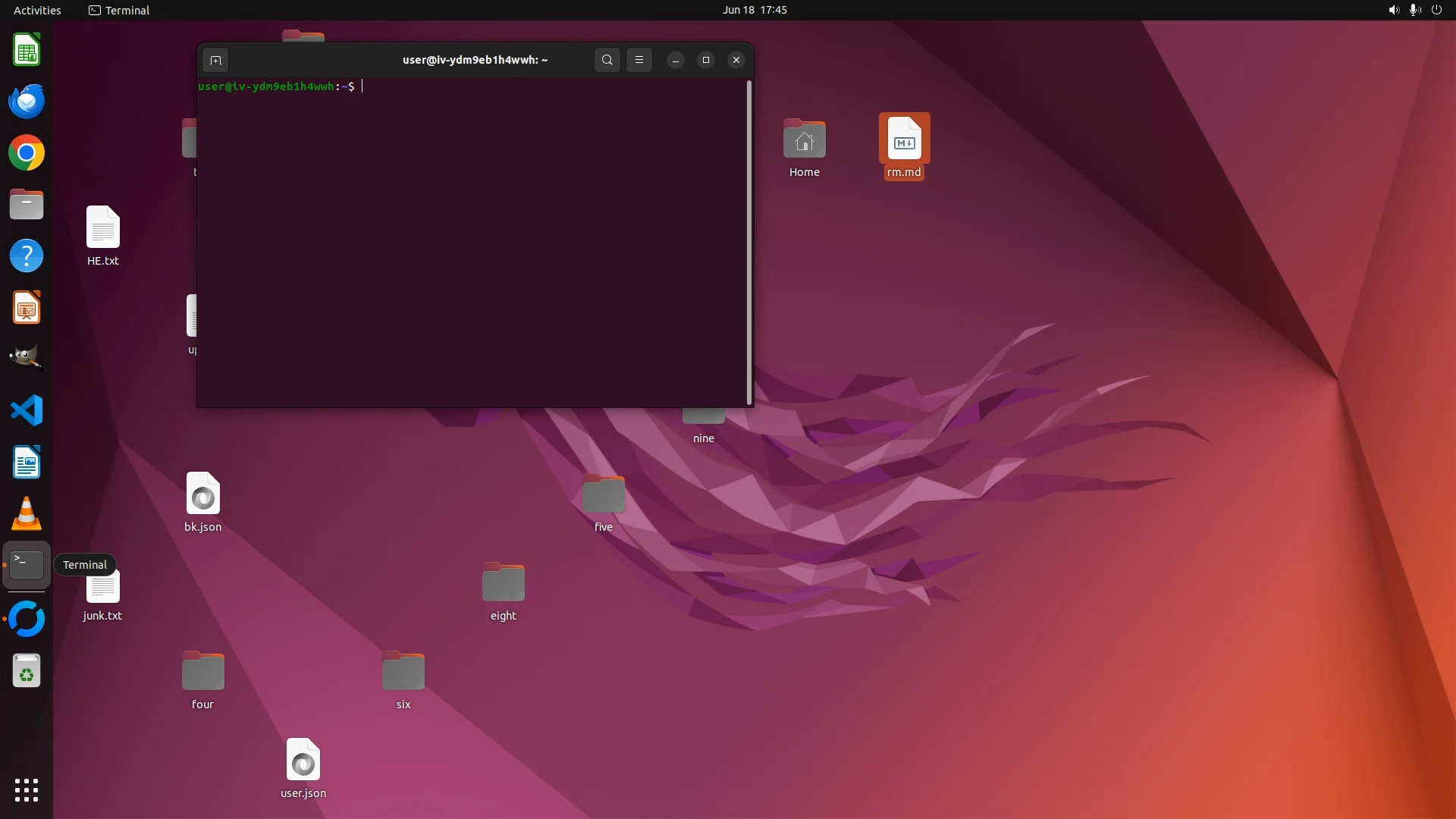This screenshot has height=819, width=1456.
Task: Open the clock and calendar panel
Action: 754,10
